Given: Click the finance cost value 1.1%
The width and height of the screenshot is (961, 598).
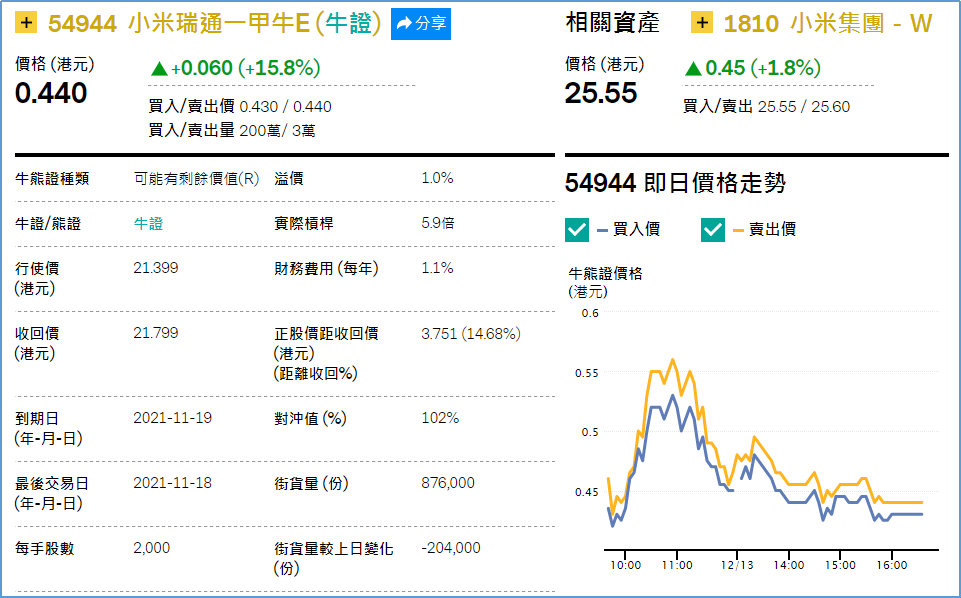Looking at the screenshot, I should click(x=438, y=268).
